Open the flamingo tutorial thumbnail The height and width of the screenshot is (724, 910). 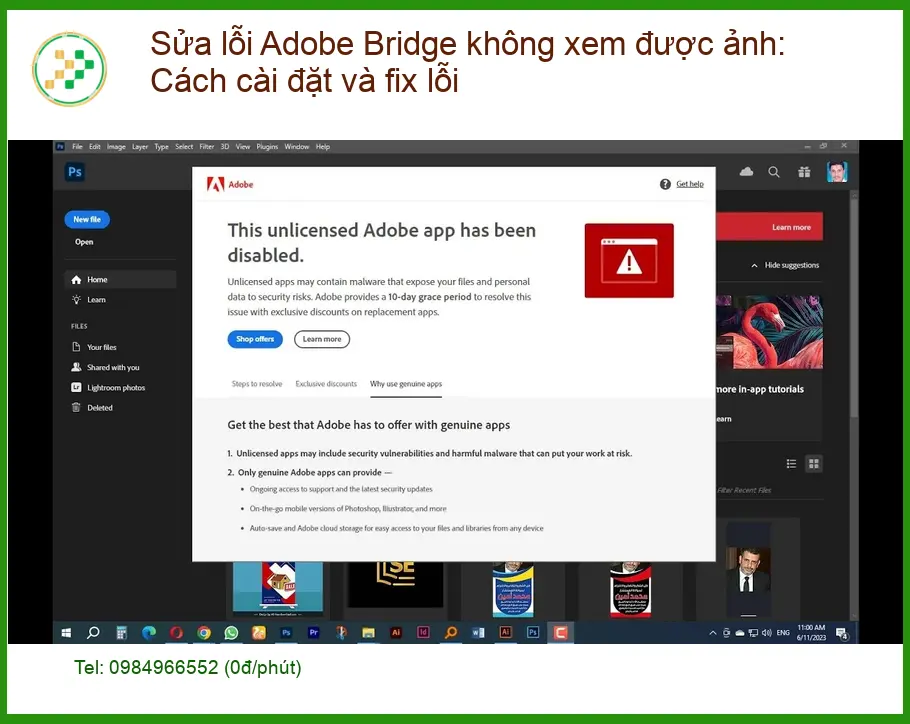(x=769, y=332)
